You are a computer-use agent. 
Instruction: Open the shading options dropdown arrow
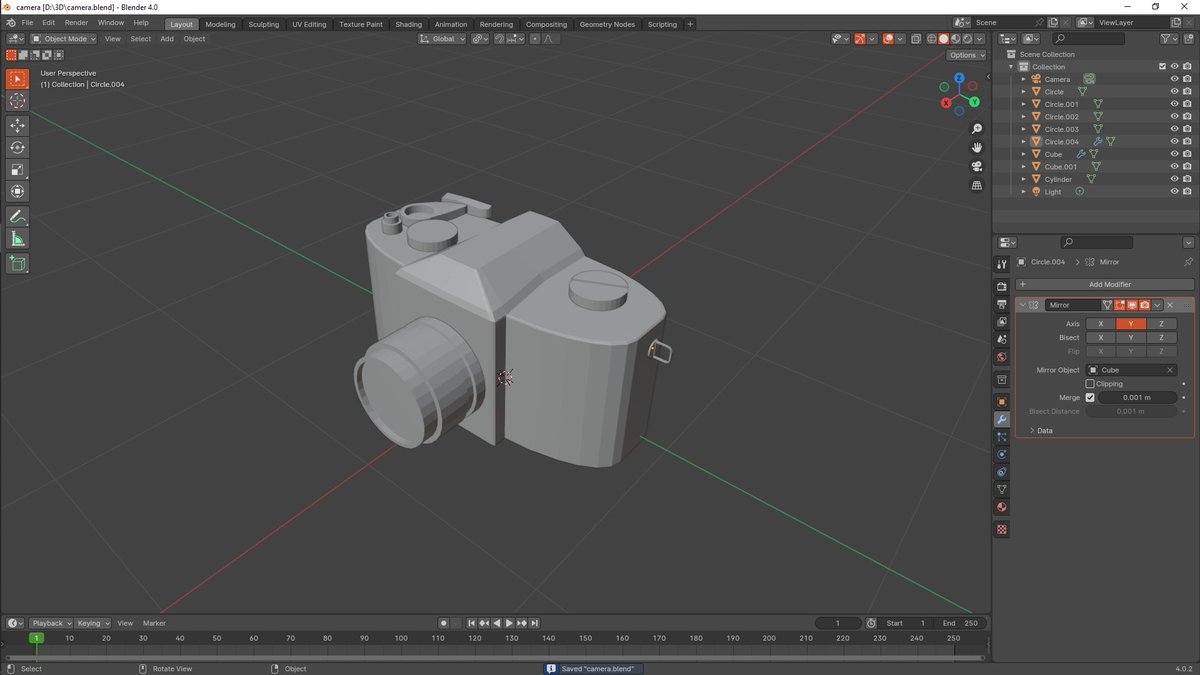pyautogui.click(x=982, y=39)
